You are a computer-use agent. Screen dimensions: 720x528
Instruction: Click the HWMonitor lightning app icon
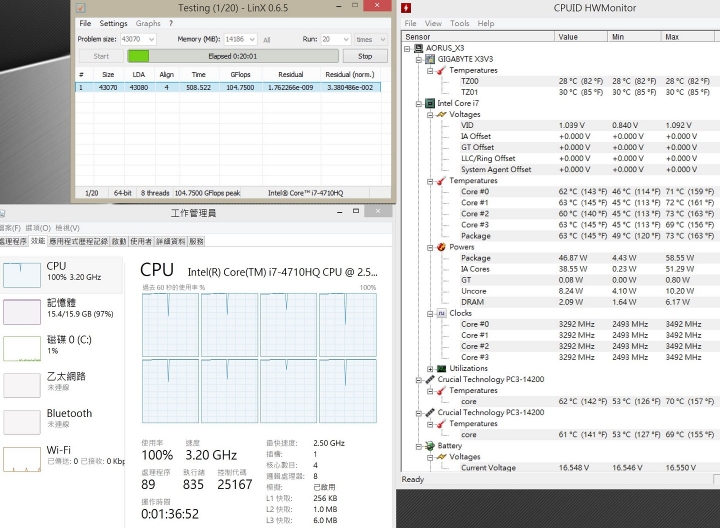pos(406,8)
